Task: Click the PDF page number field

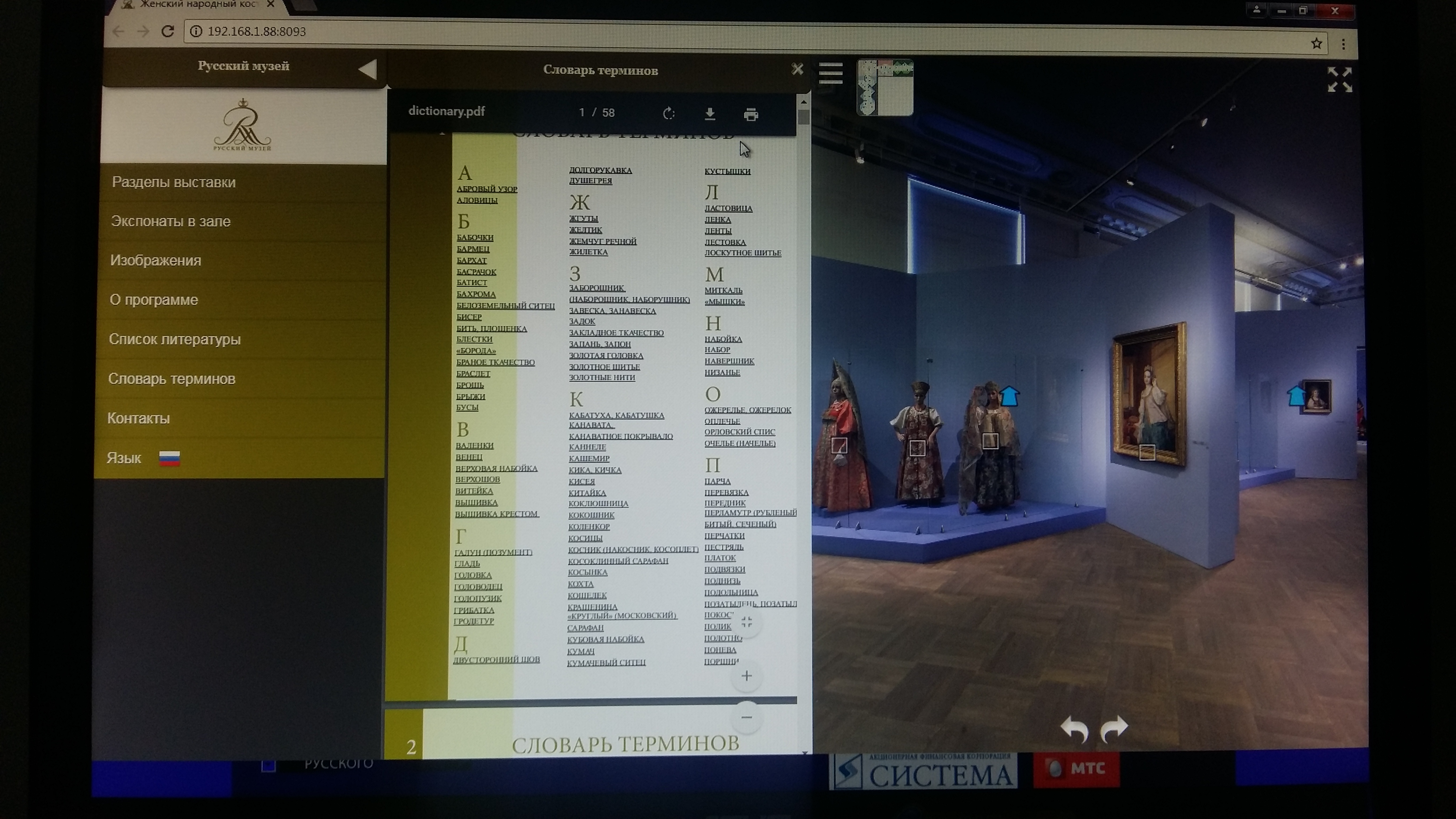Action: click(x=581, y=113)
